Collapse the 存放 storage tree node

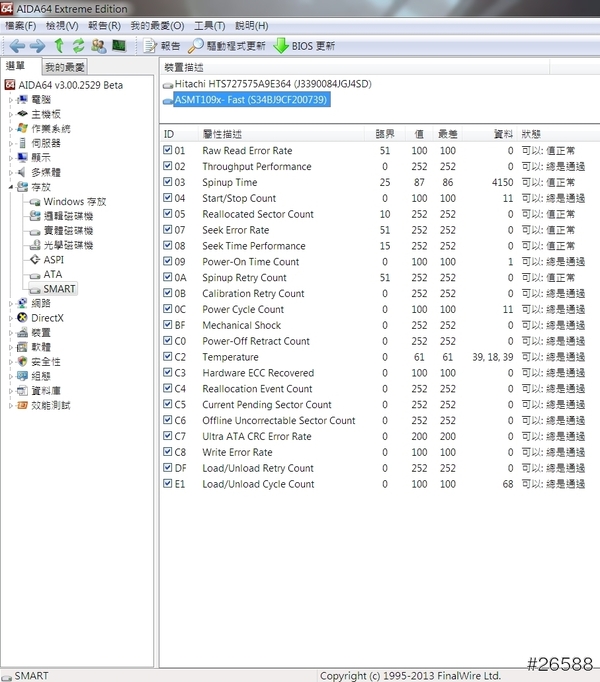[11, 186]
